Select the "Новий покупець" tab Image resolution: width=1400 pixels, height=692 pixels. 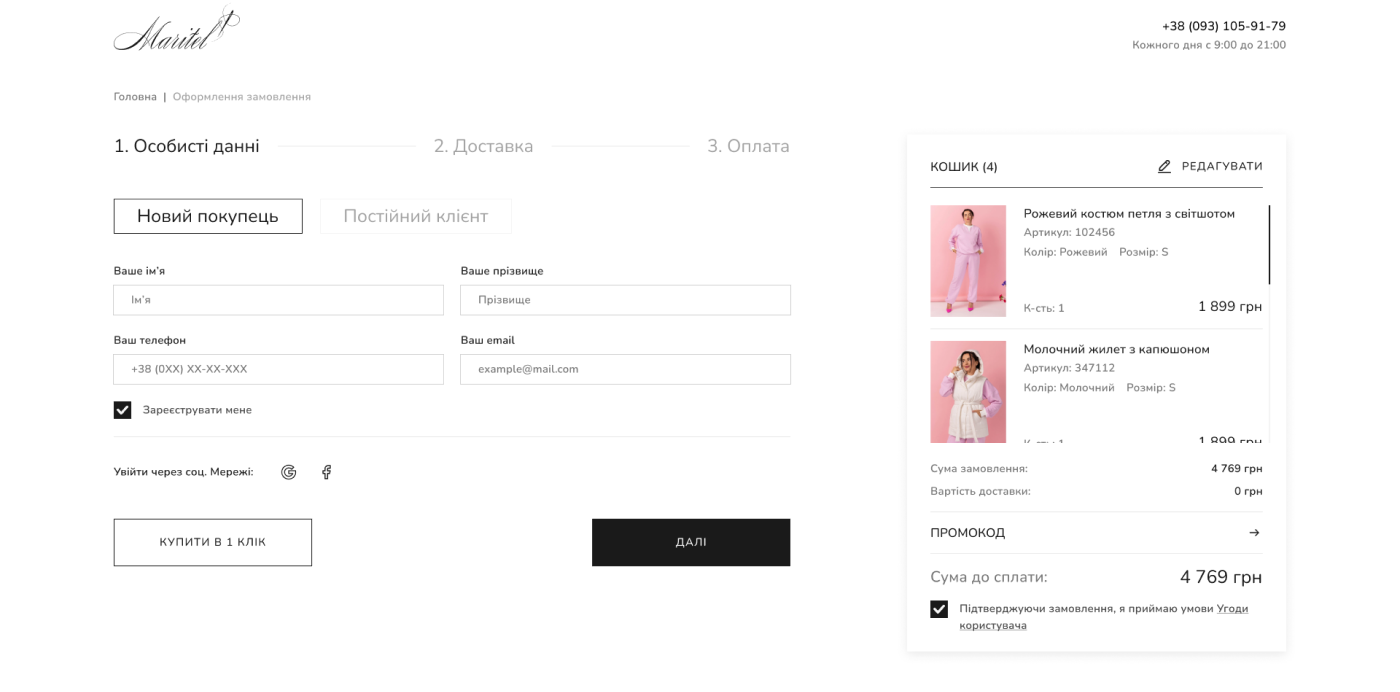click(208, 216)
